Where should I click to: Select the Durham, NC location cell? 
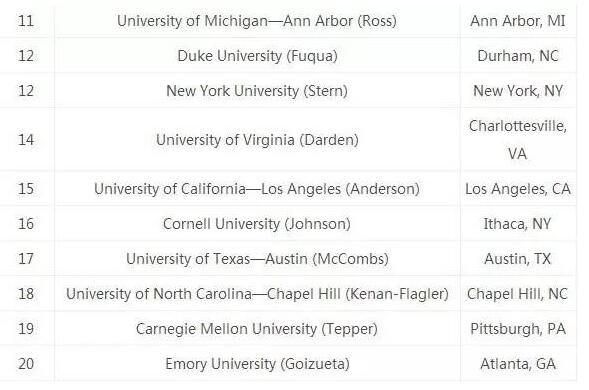point(518,56)
